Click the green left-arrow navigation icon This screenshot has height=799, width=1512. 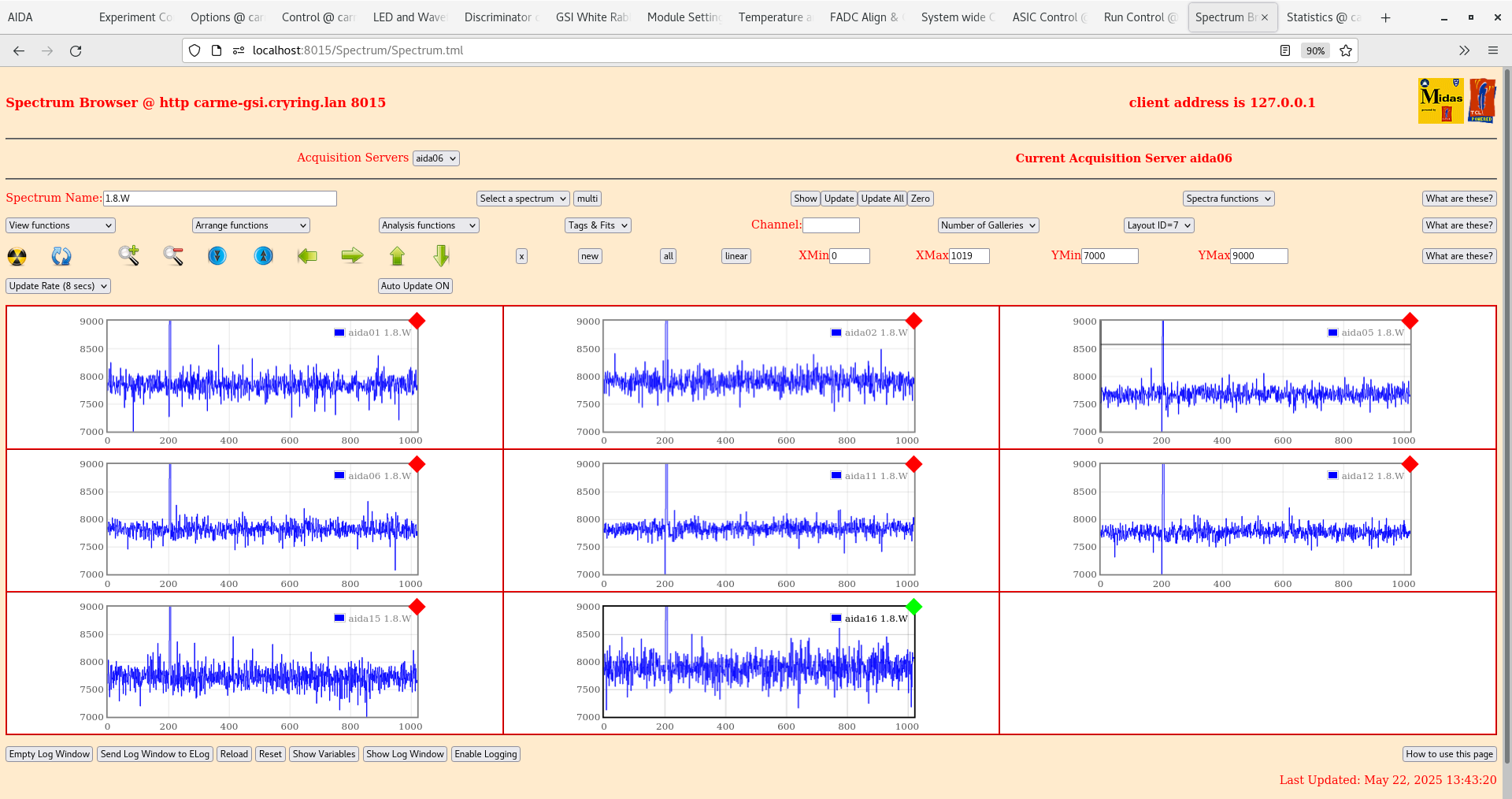tap(307, 255)
